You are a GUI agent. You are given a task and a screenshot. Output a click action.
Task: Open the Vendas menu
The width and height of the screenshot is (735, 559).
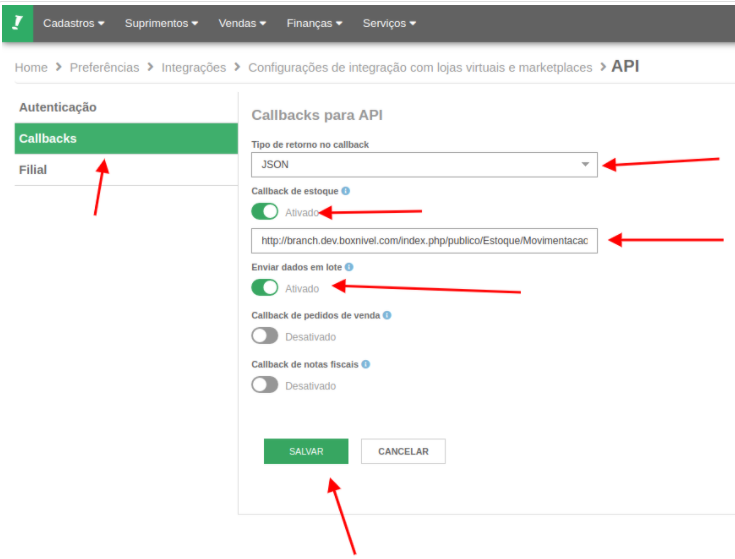tap(242, 23)
